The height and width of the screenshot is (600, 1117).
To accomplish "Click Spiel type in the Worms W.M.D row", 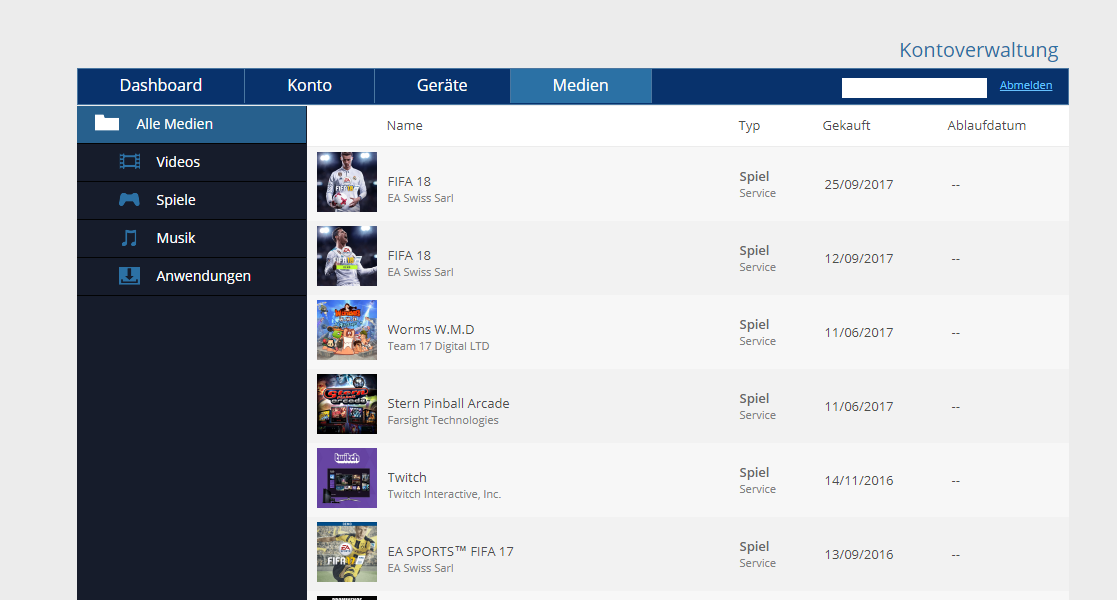I will pyautogui.click(x=754, y=324).
